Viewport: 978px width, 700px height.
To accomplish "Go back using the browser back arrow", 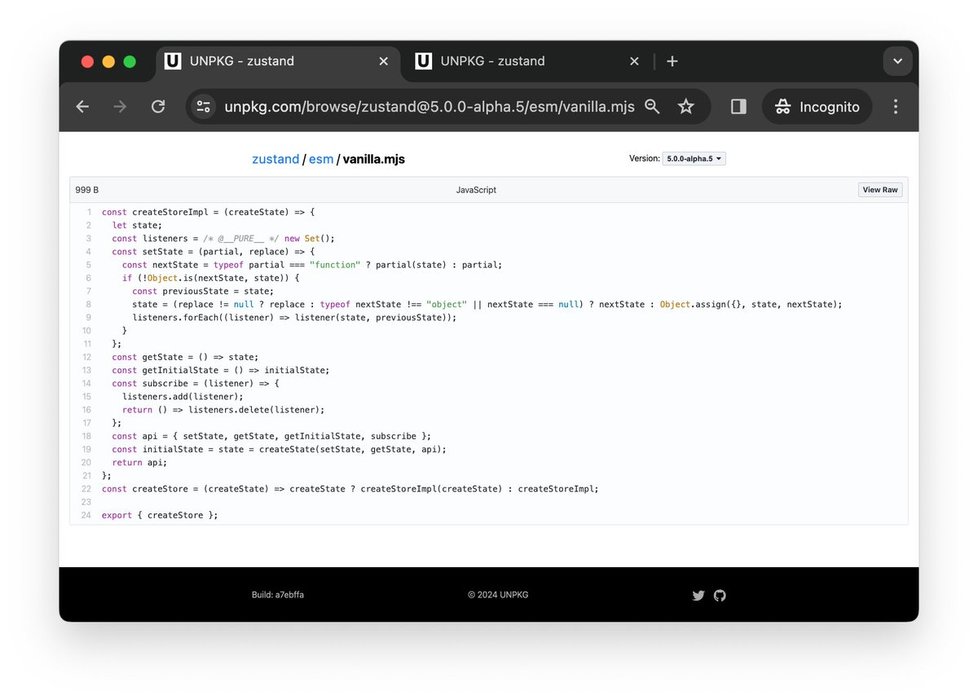I will tap(82, 107).
